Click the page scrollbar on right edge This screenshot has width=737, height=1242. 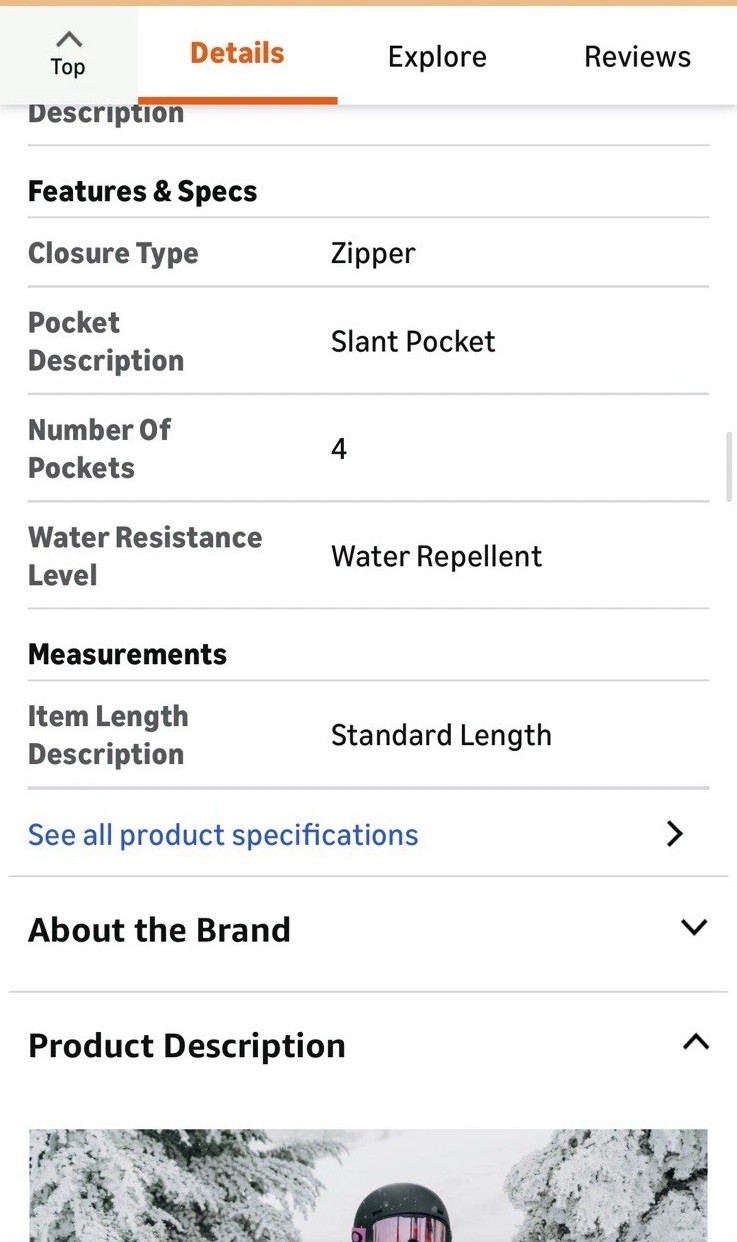pos(730,466)
